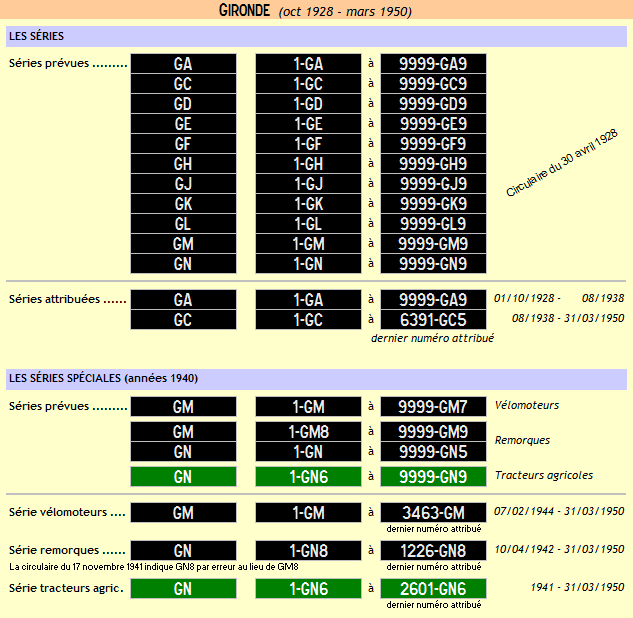Click the 1-GD start plate
633x618 pixels.
(x=308, y=104)
